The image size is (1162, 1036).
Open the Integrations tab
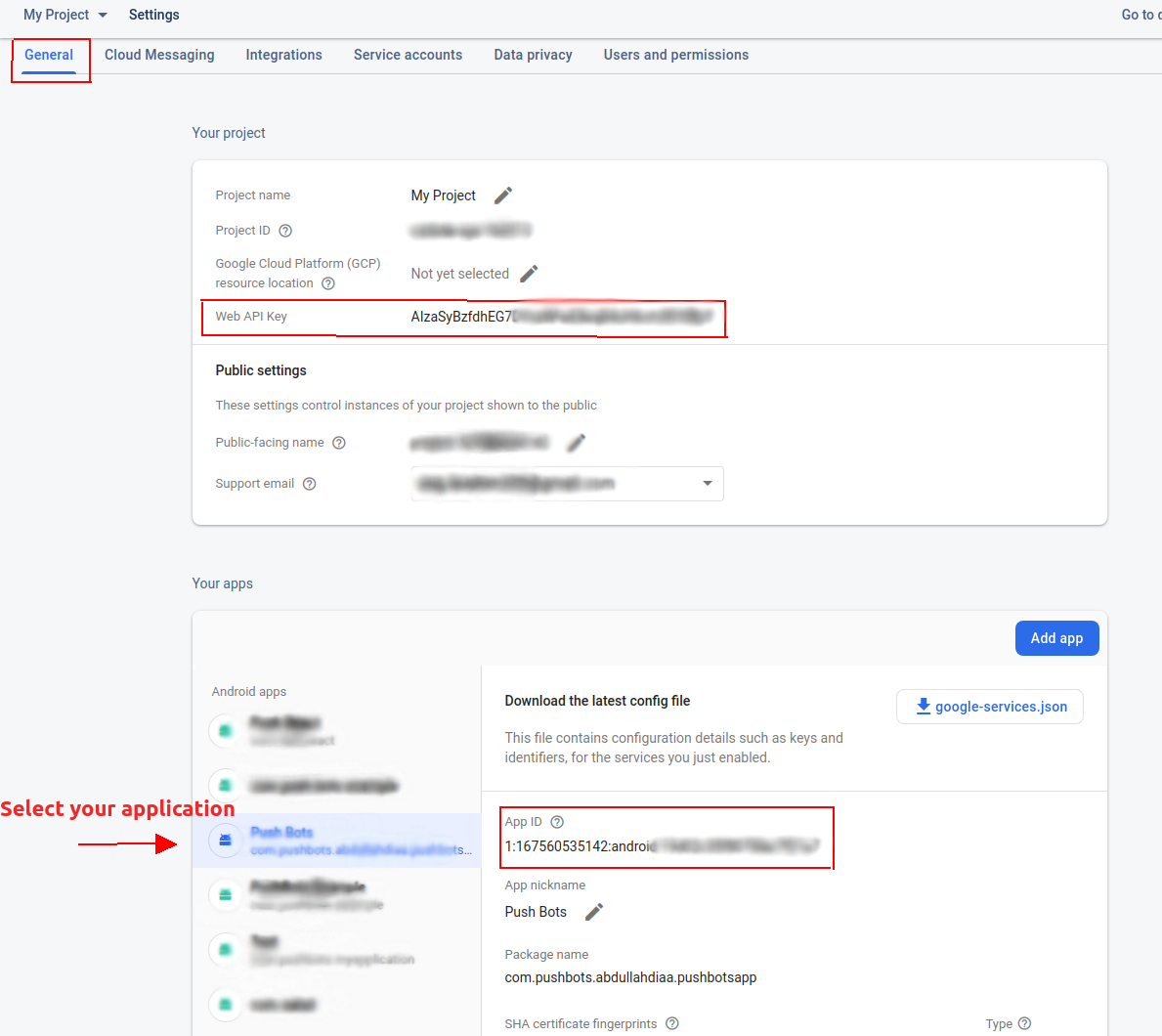click(x=283, y=55)
